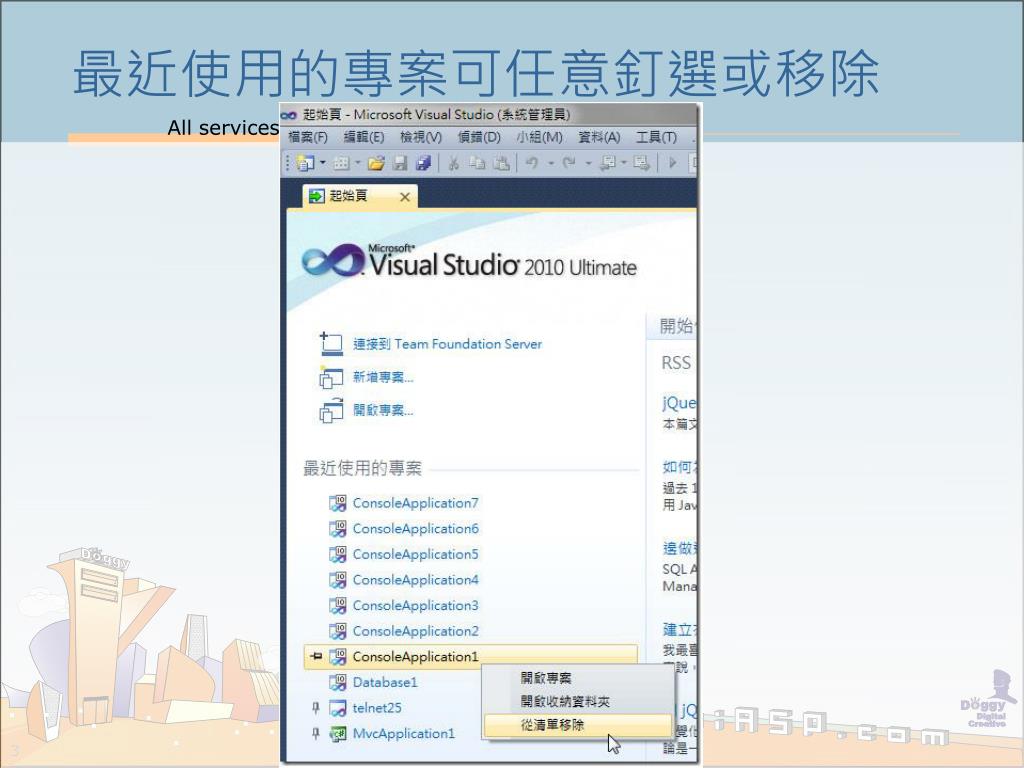Click the 新增專案... link
Screen dimensions: 1024x768
(x=383, y=377)
